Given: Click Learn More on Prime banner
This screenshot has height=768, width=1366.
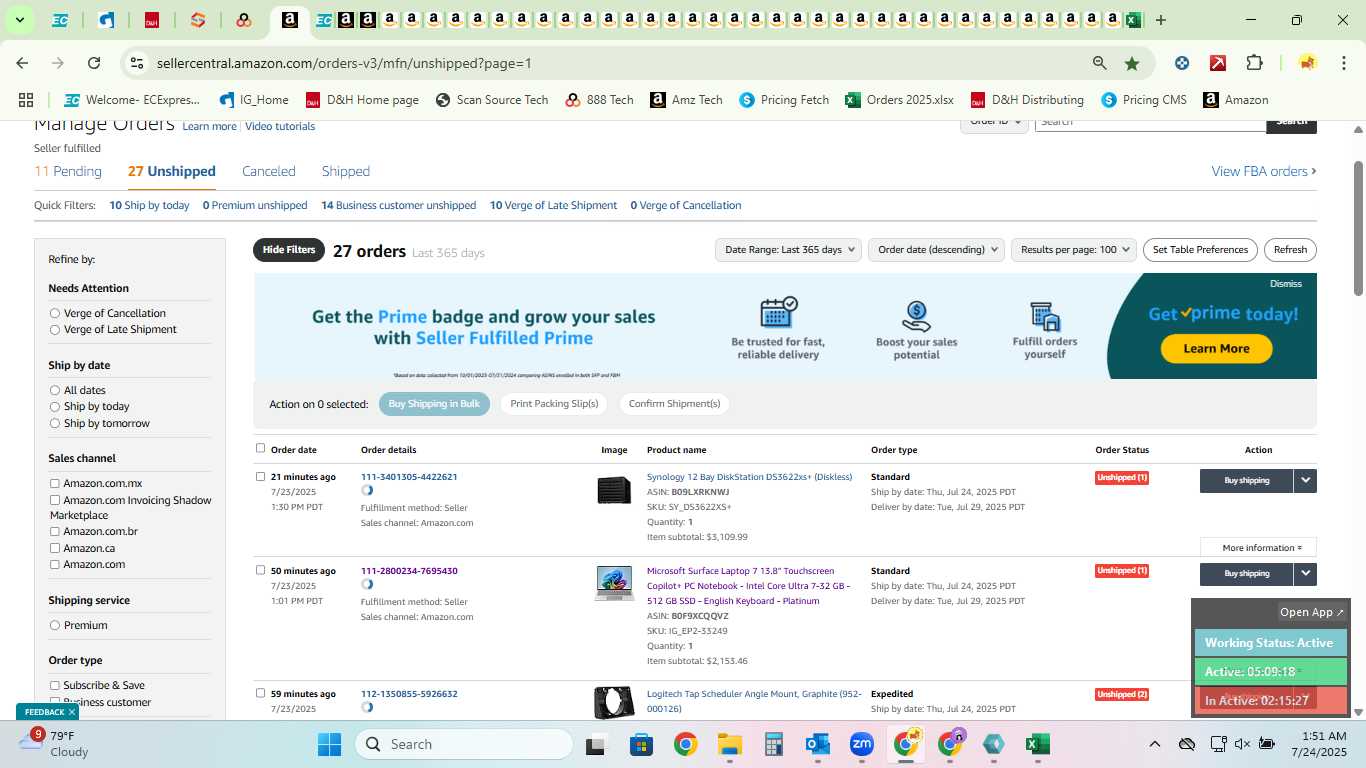Looking at the screenshot, I should pyautogui.click(x=1216, y=348).
